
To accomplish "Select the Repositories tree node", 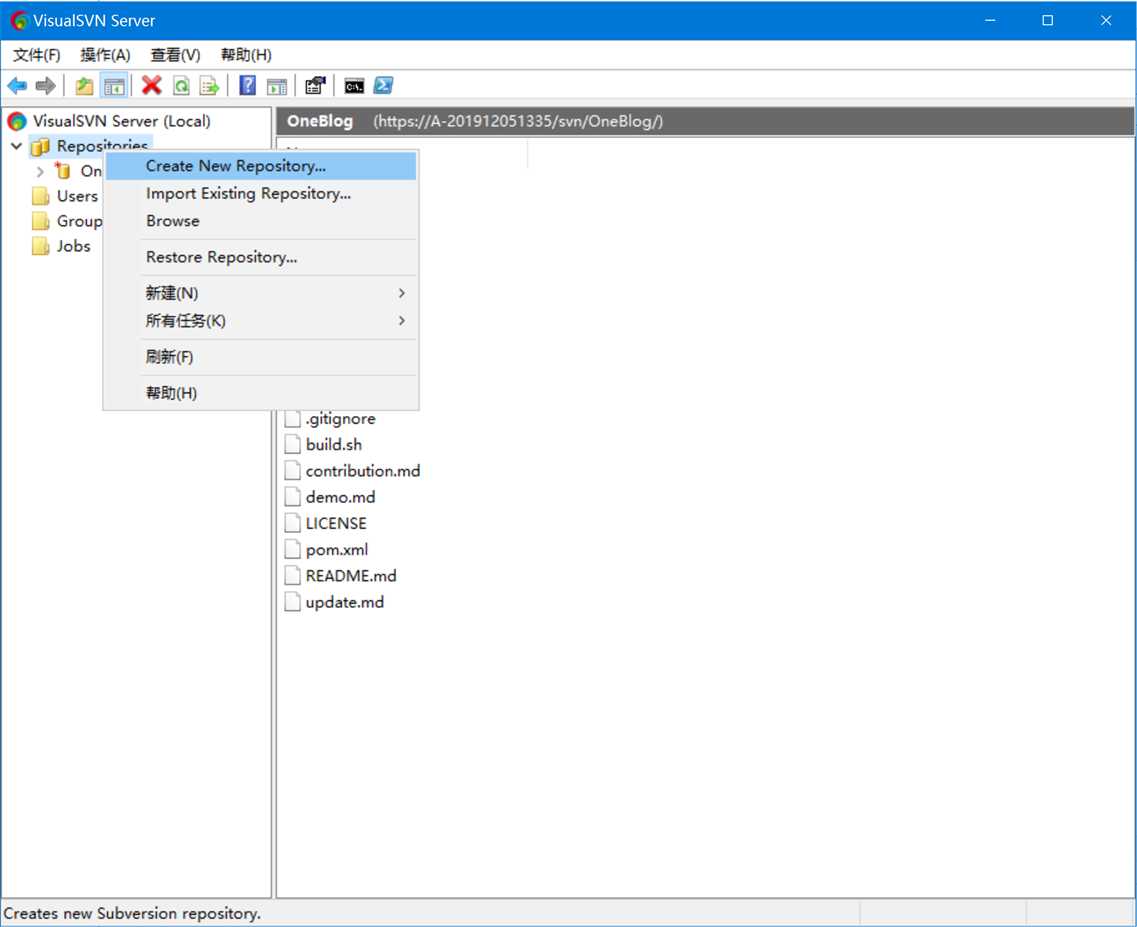I will 102,146.
